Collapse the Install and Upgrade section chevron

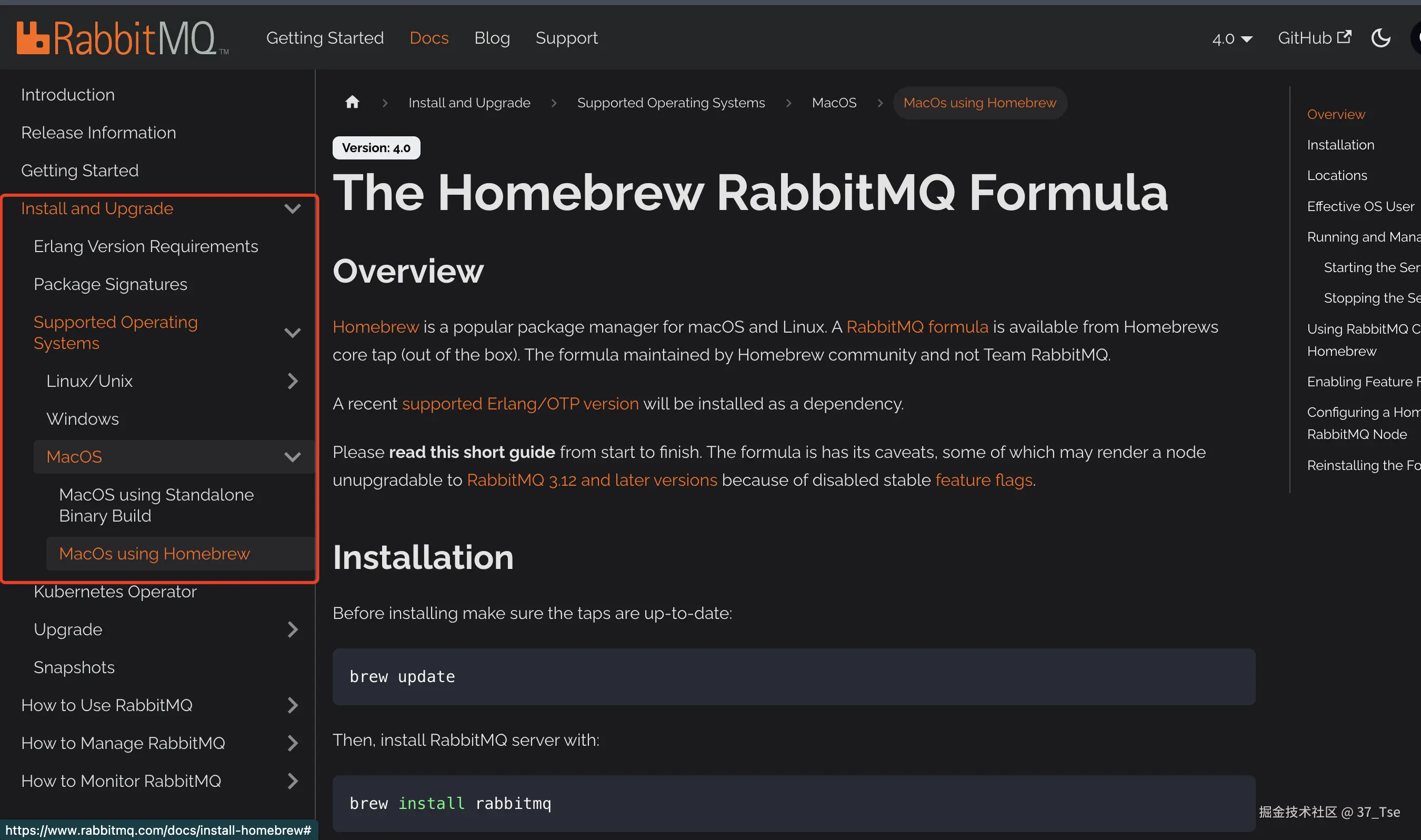292,209
